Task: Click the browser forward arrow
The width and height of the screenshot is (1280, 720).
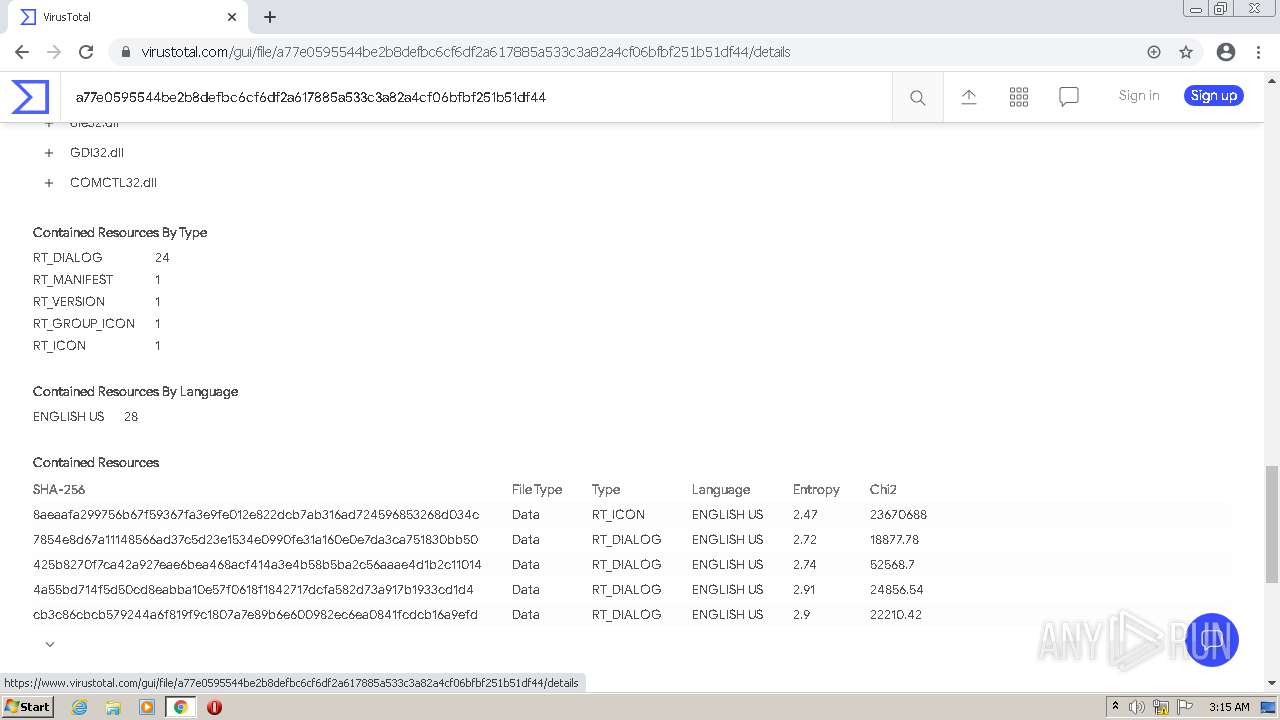Action: coord(54,52)
